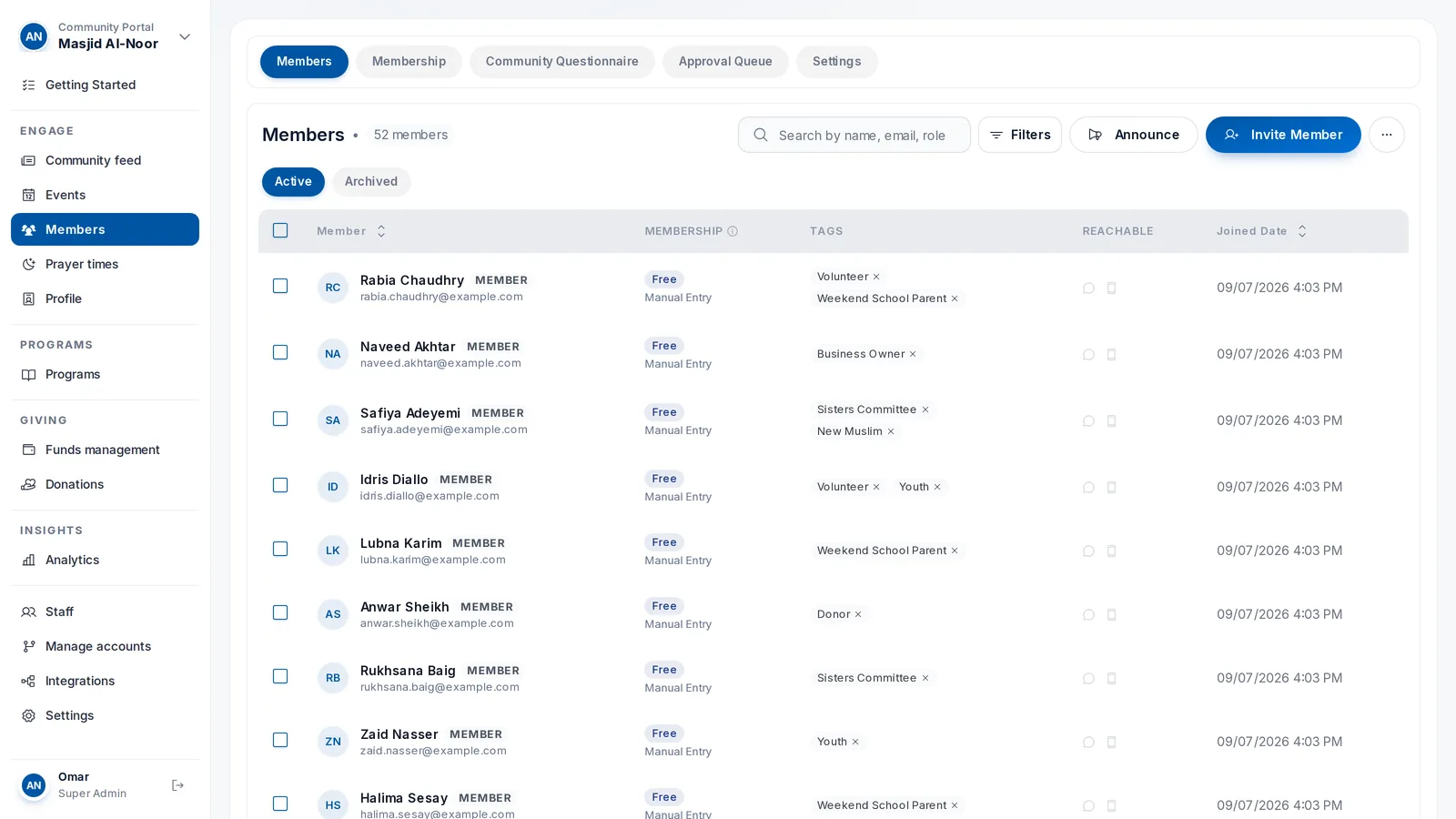1456x819 pixels.
Task: Click the ZN avatar for Zaid Nasser
Action: [x=333, y=742]
